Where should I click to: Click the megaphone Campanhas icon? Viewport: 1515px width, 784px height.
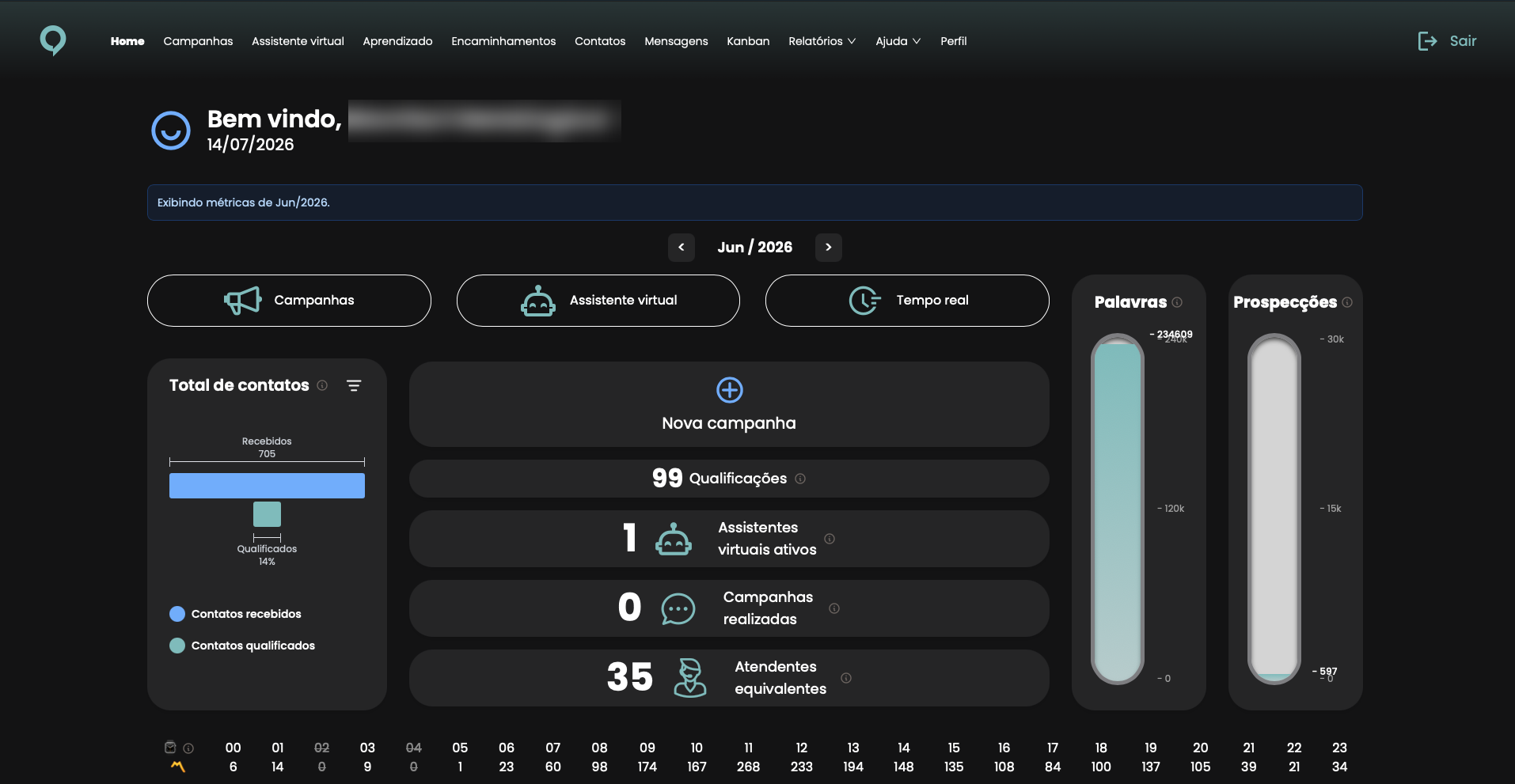242,301
